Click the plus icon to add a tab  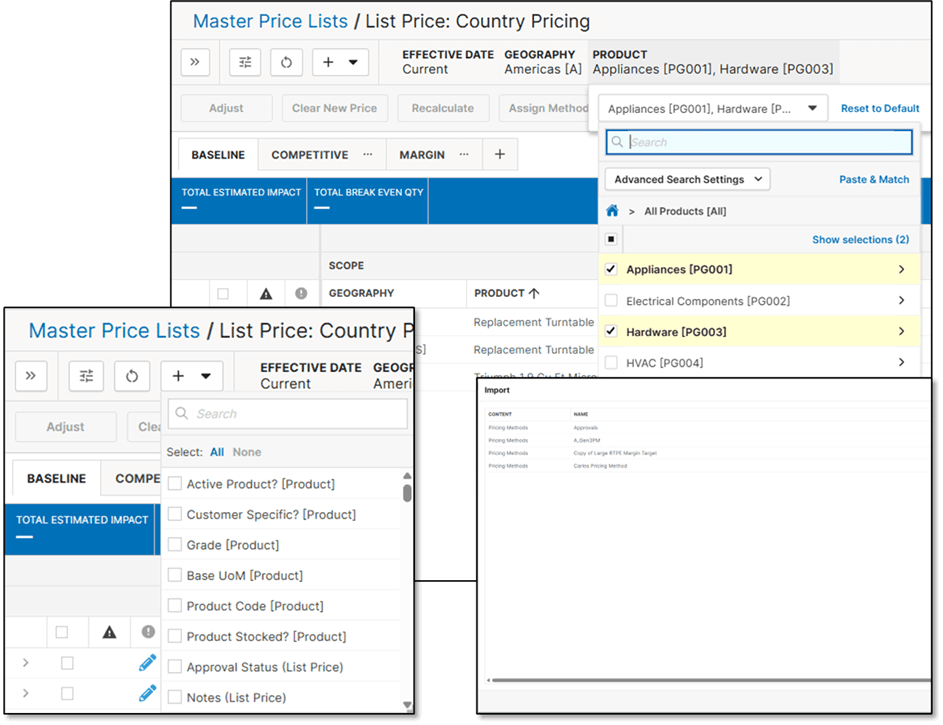tap(499, 154)
